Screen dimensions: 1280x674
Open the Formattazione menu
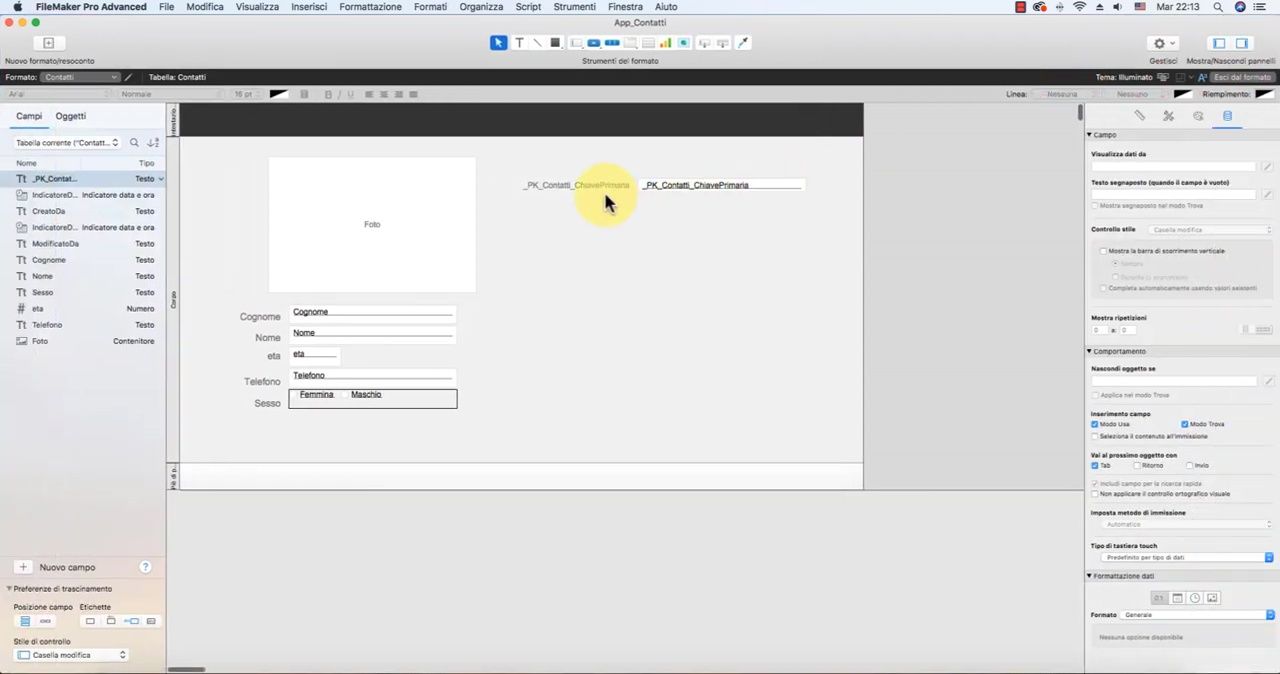[370, 7]
